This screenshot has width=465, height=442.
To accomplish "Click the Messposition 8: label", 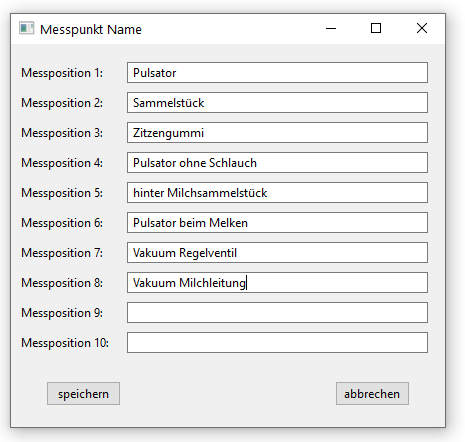I will coord(62,283).
